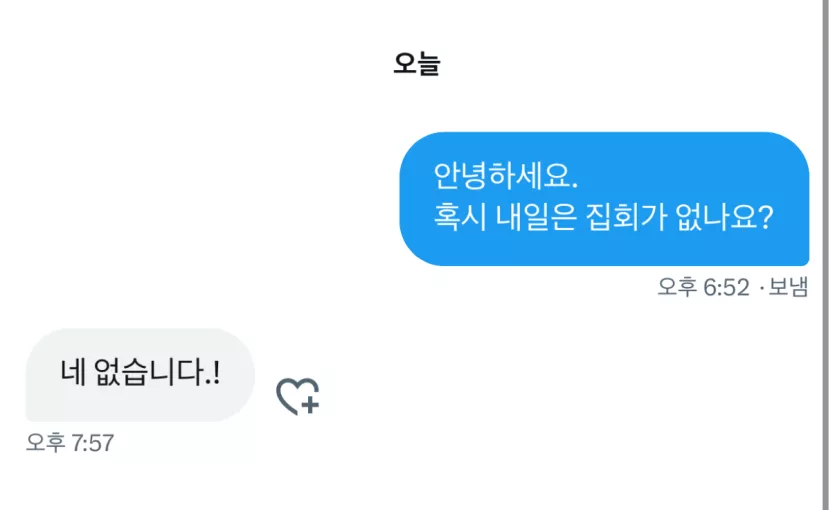The image size is (835, 510).
Task: Click "없습니다.!" text in gray bubble
Action: [x=157, y=372]
